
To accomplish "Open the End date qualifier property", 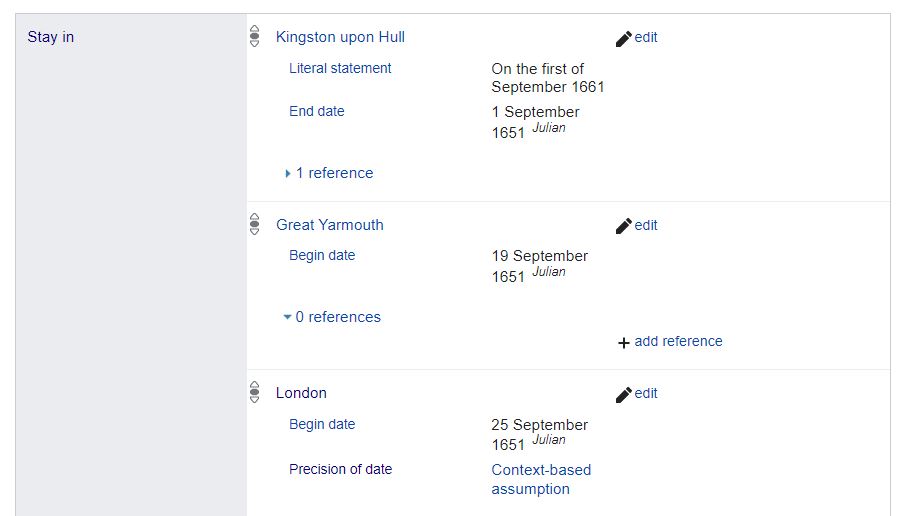I will (x=317, y=111).
